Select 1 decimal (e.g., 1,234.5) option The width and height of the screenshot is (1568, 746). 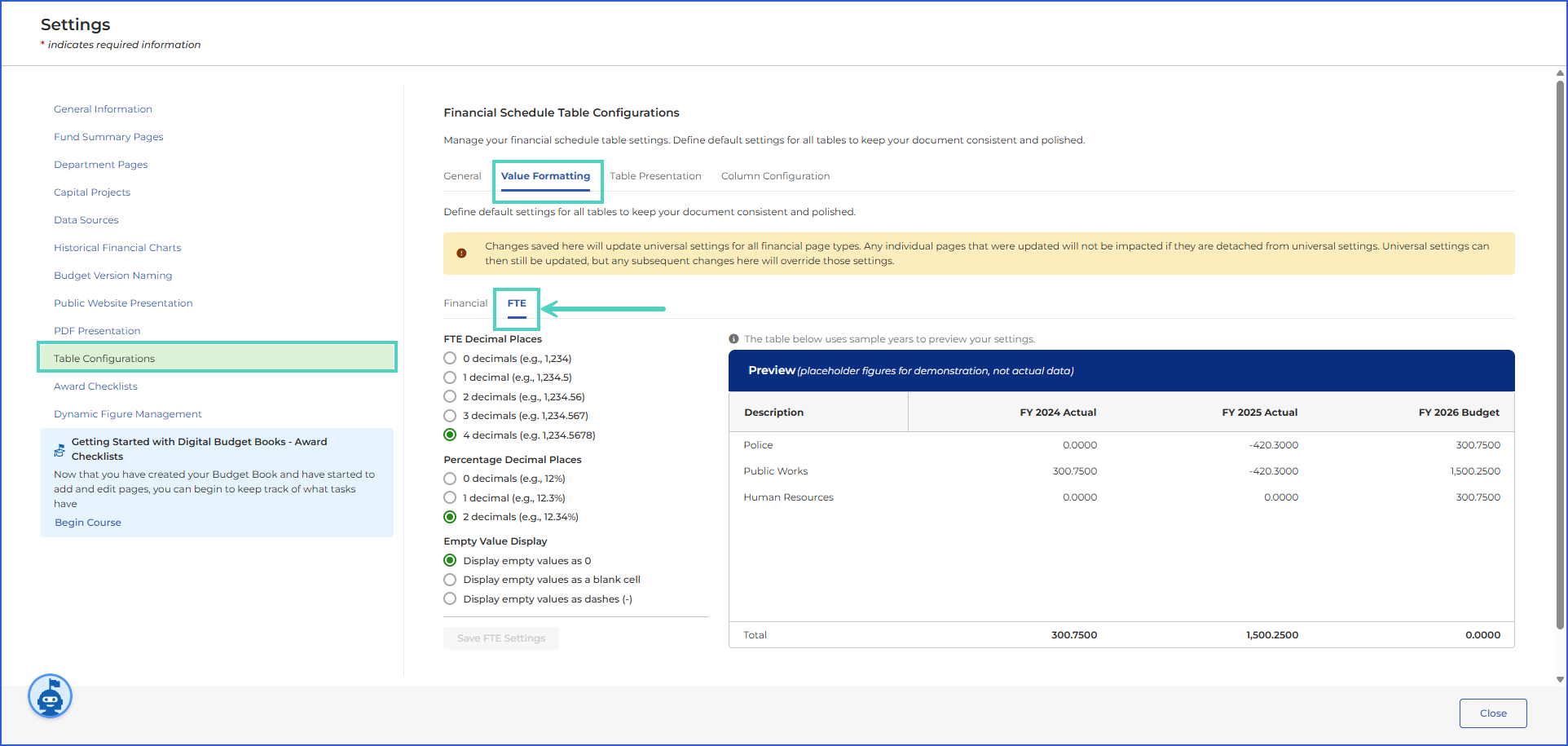tap(450, 377)
